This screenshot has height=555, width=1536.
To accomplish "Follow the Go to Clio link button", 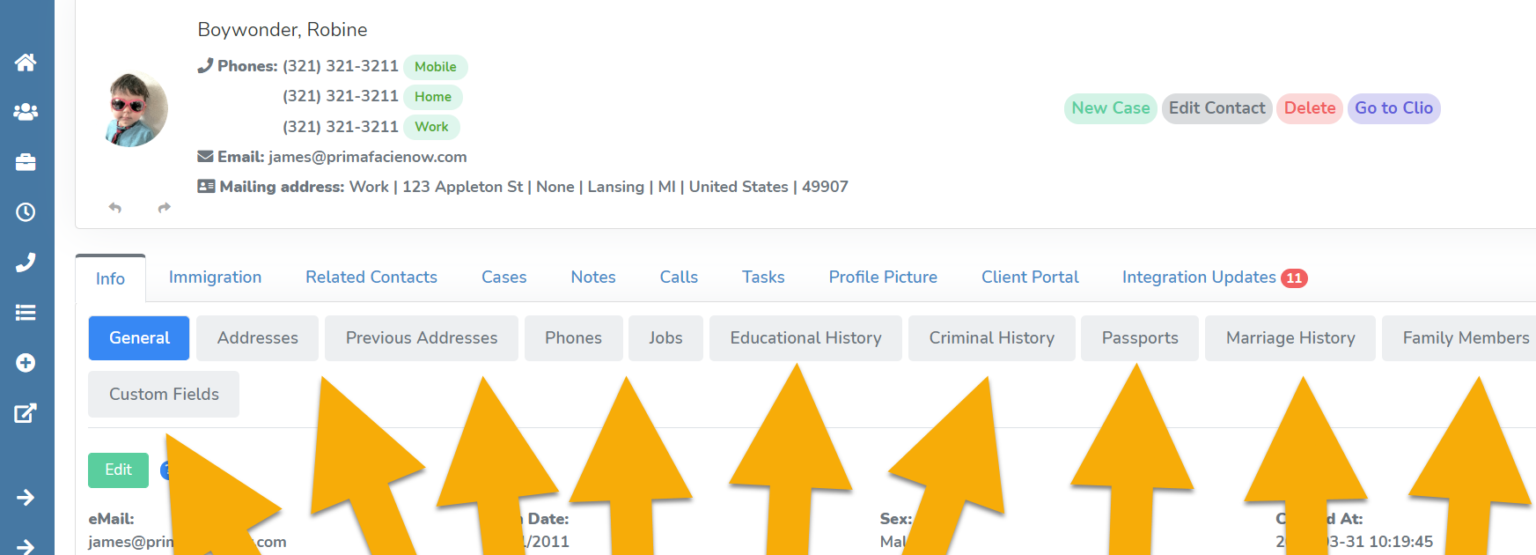I will 1393,108.
